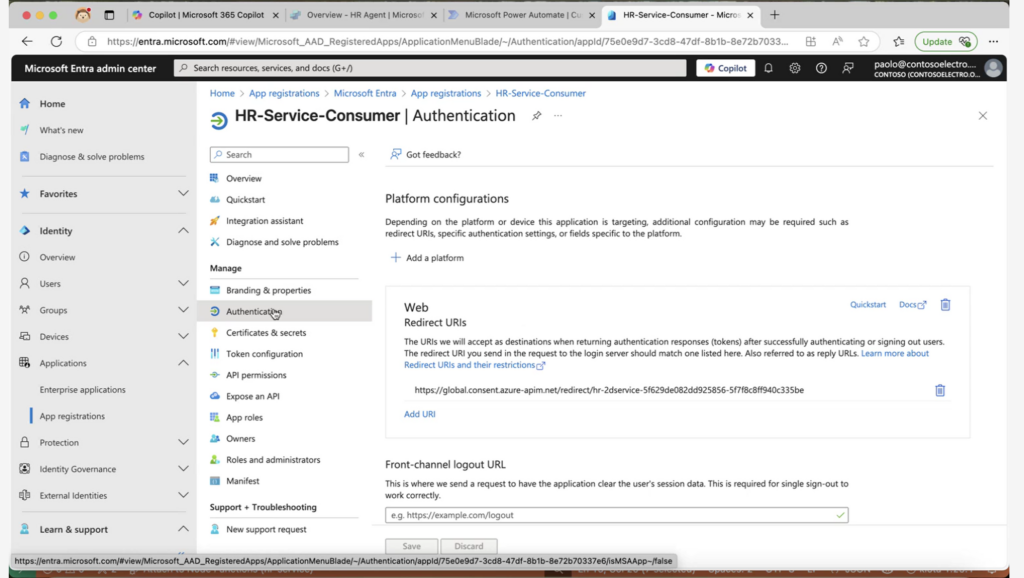Collapse the app menu with double chevron
1024x578 pixels.
click(361, 155)
